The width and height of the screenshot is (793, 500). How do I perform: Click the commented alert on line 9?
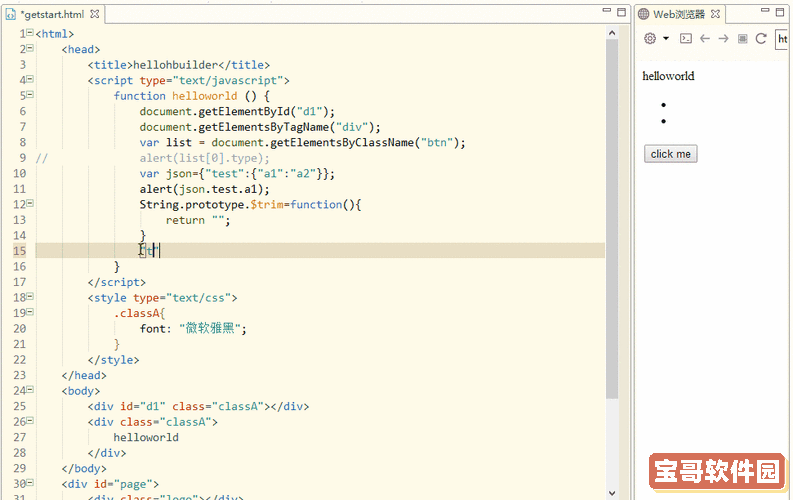point(205,158)
